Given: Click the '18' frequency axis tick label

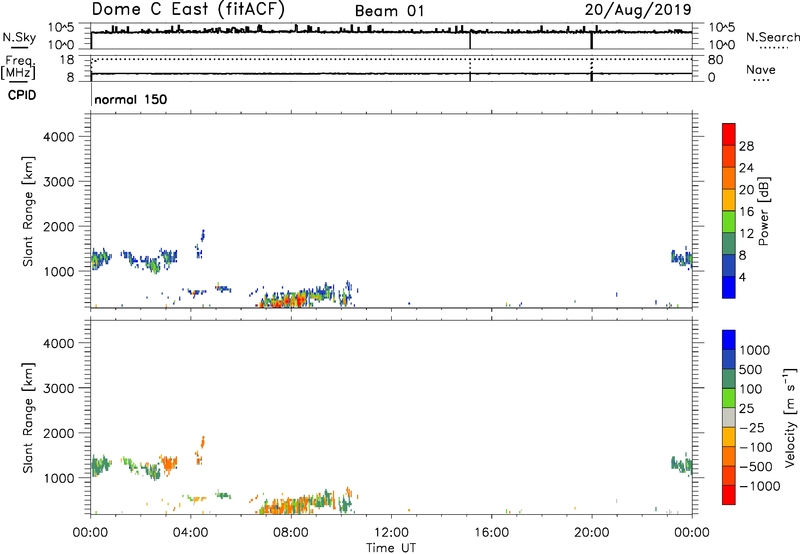Looking at the screenshot, I should (67, 60).
